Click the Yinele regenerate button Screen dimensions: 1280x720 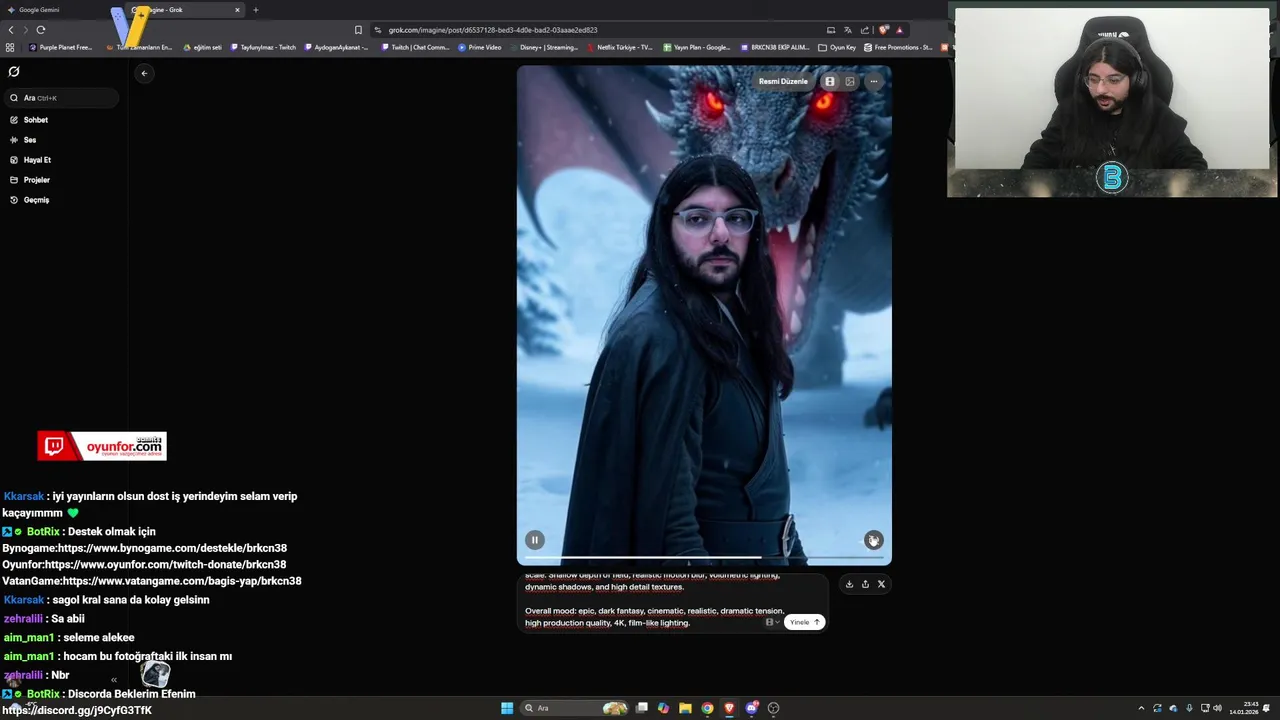(805, 622)
